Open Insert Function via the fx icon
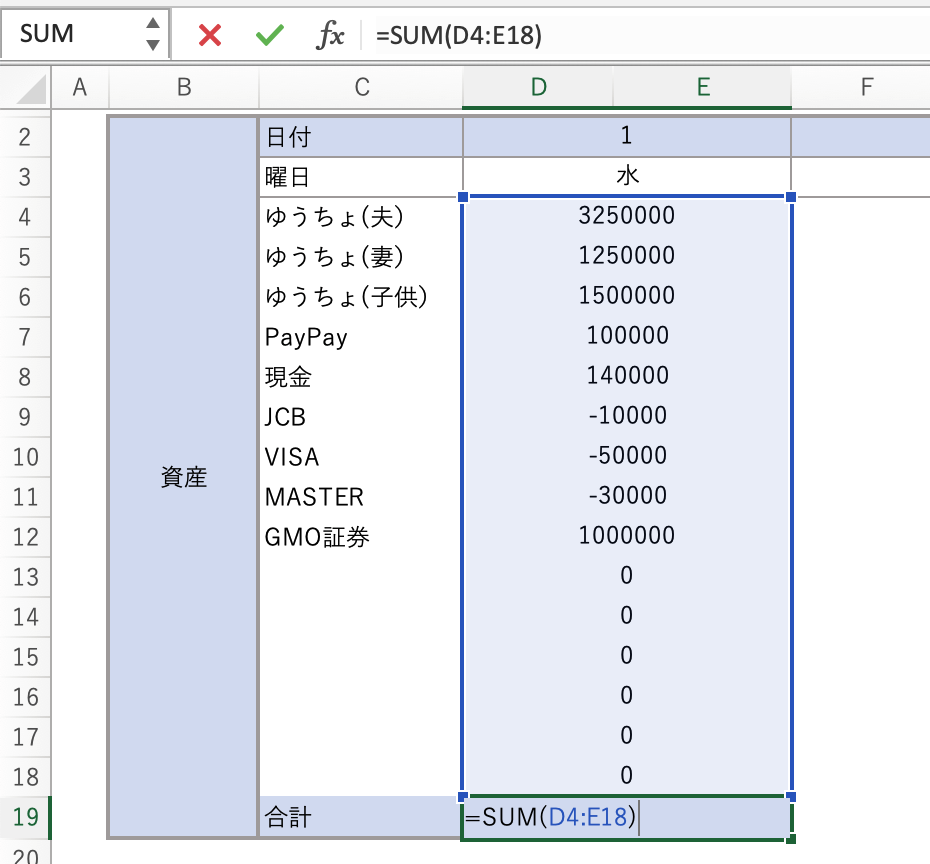930x864 pixels. click(x=330, y=35)
